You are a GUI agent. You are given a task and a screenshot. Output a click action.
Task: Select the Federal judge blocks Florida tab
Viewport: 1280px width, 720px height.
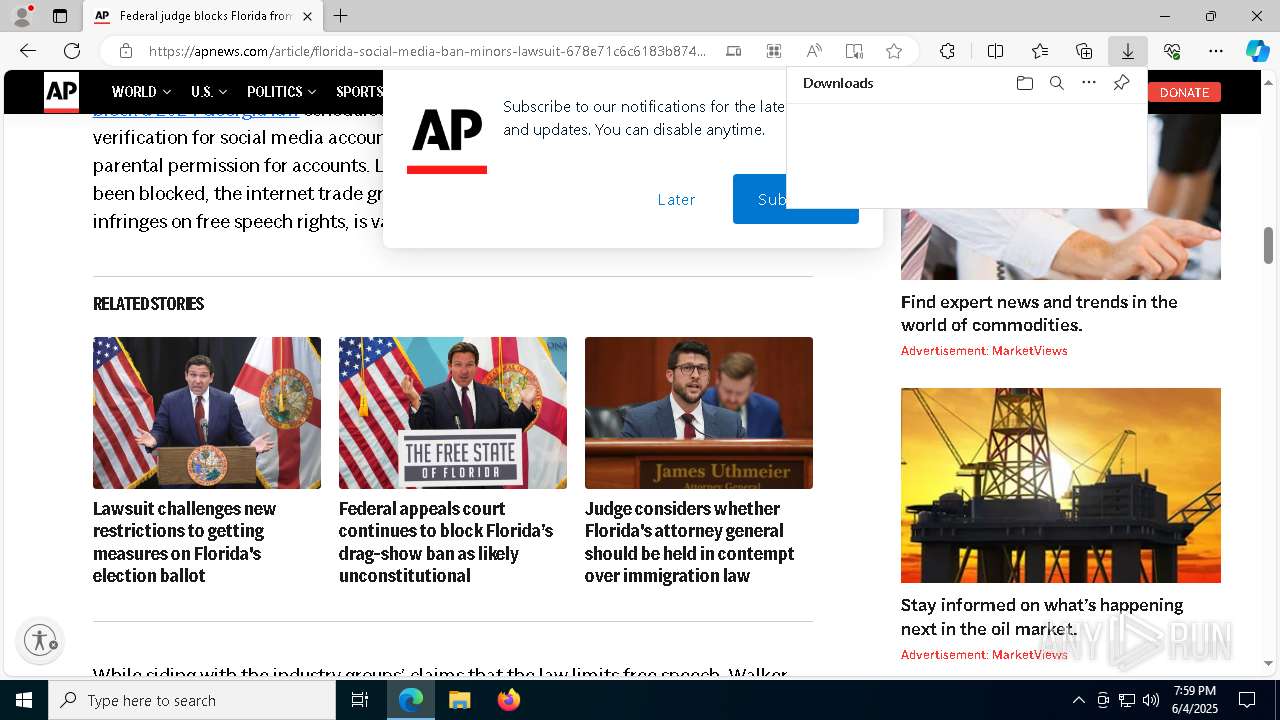coord(204,16)
